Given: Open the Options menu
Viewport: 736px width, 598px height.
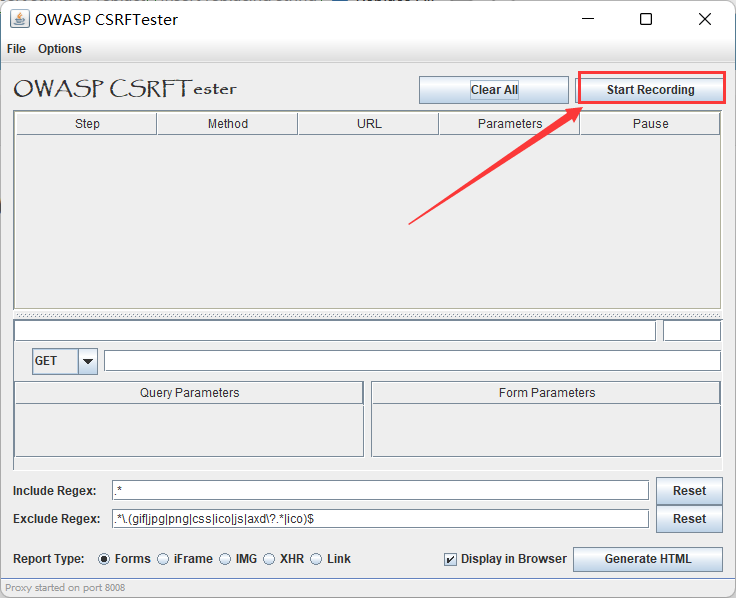Looking at the screenshot, I should tap(60, 49).
